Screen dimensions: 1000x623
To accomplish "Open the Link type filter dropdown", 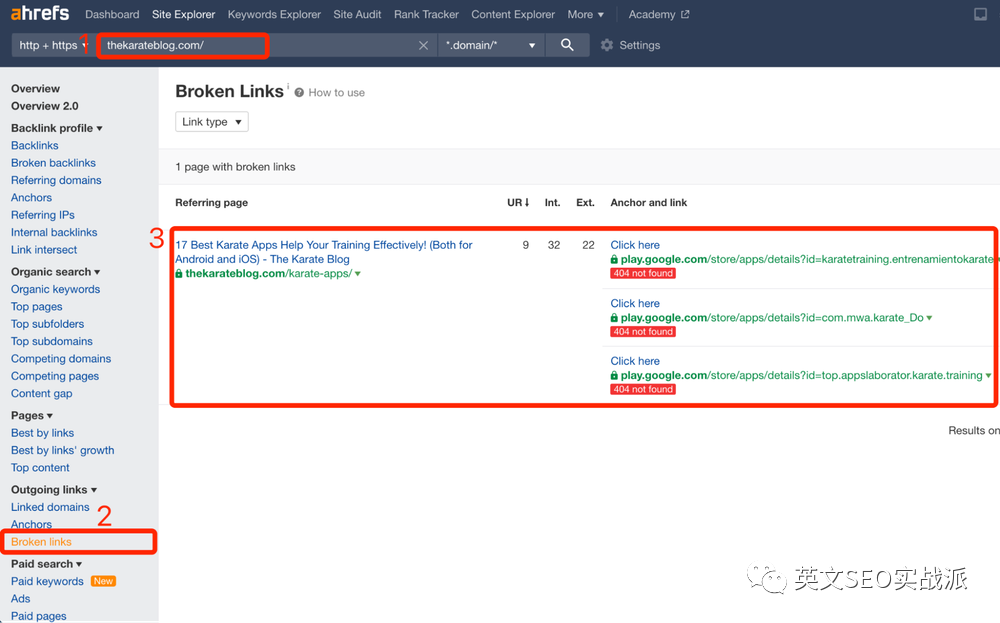I will 212,122.
